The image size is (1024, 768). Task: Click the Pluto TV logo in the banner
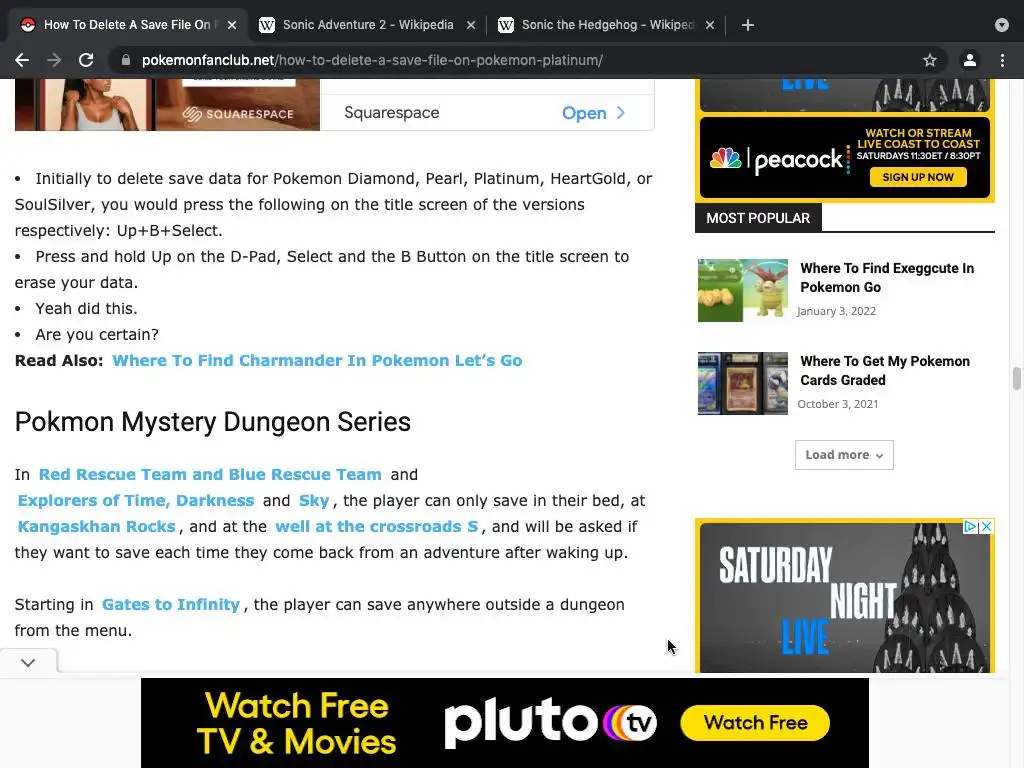coord(551,722)
